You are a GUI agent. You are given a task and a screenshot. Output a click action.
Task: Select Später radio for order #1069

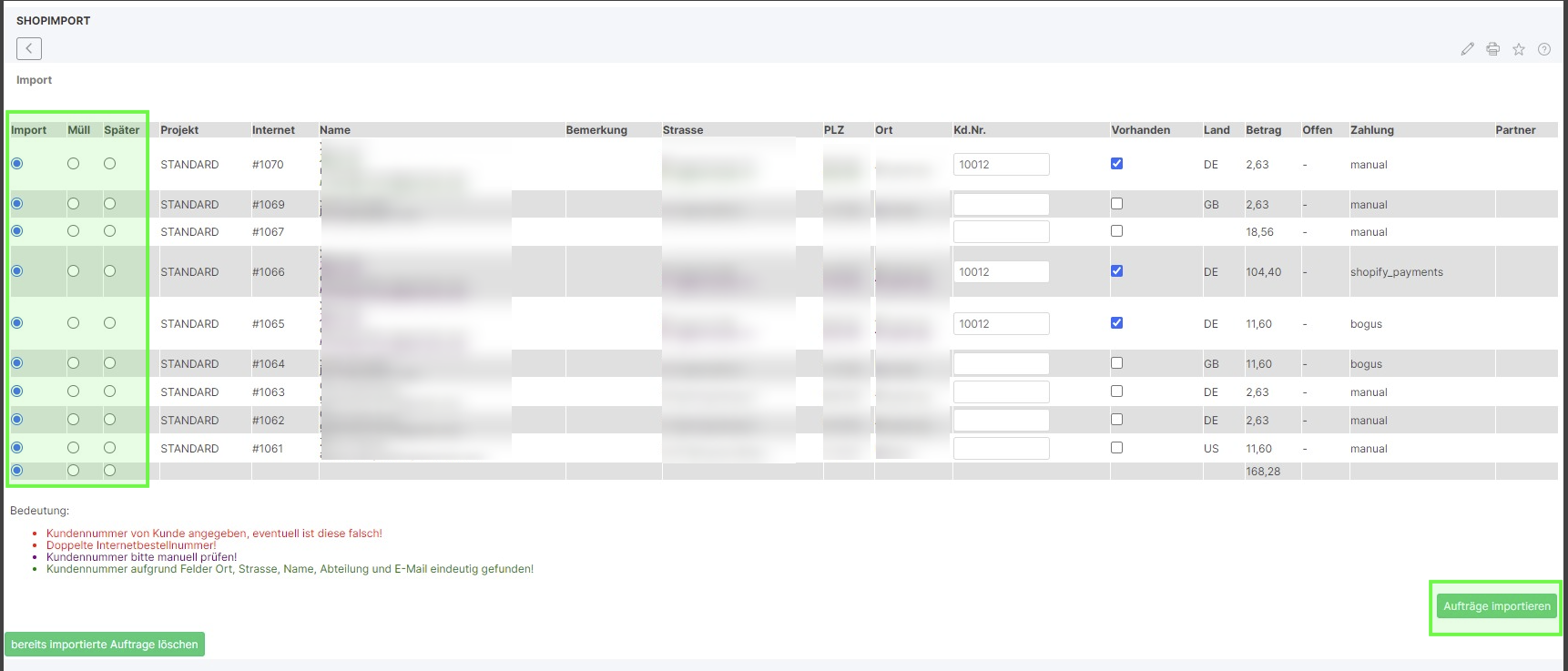(x=109, y=204)
